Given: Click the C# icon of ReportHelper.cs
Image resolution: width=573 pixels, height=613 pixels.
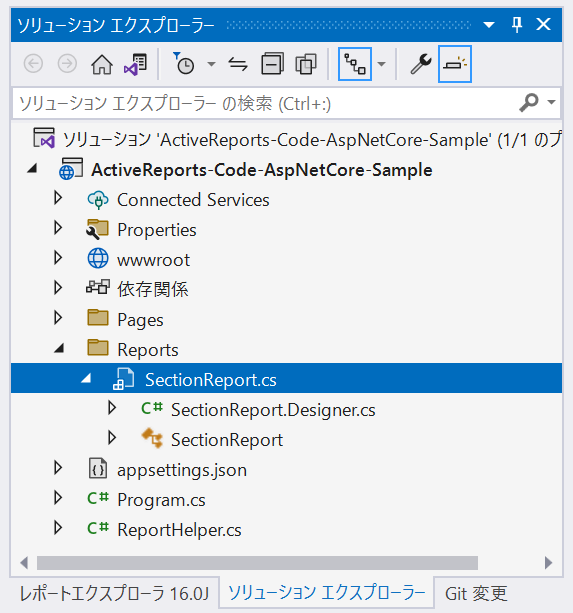Looking at the screenshot, I should (98, 528).
